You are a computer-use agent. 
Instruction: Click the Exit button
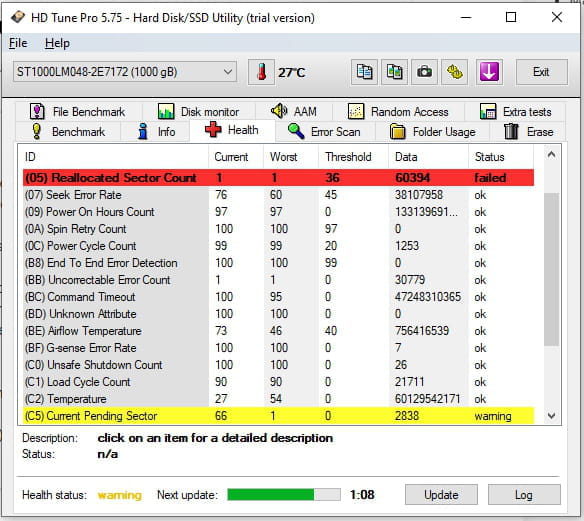(x=542, y=72)
